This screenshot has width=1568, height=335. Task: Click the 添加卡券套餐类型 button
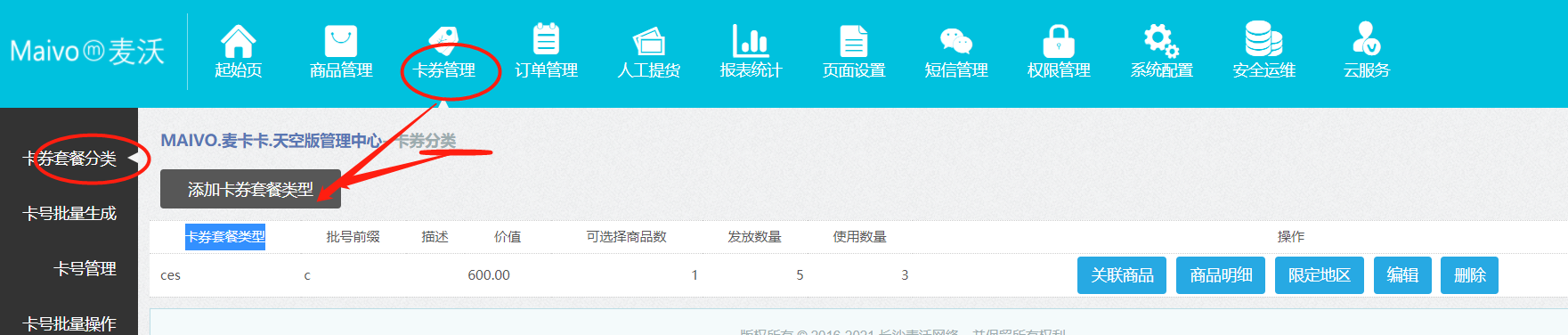coord(250,189)
